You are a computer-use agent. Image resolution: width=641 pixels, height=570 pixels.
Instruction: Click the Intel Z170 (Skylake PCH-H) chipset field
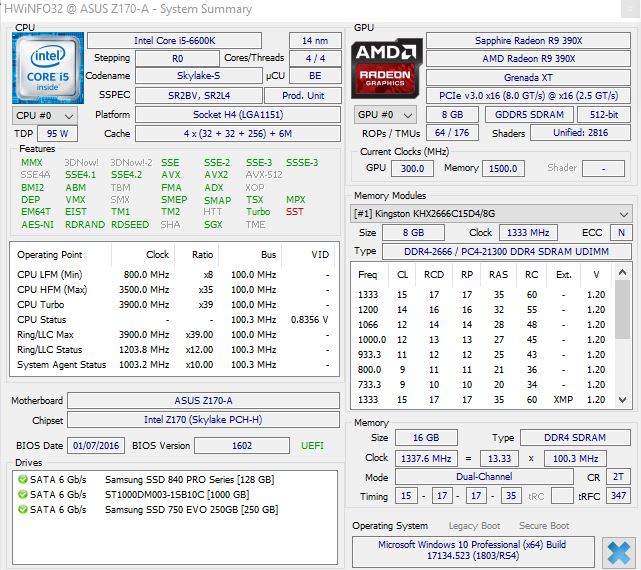tap(203, 420)
